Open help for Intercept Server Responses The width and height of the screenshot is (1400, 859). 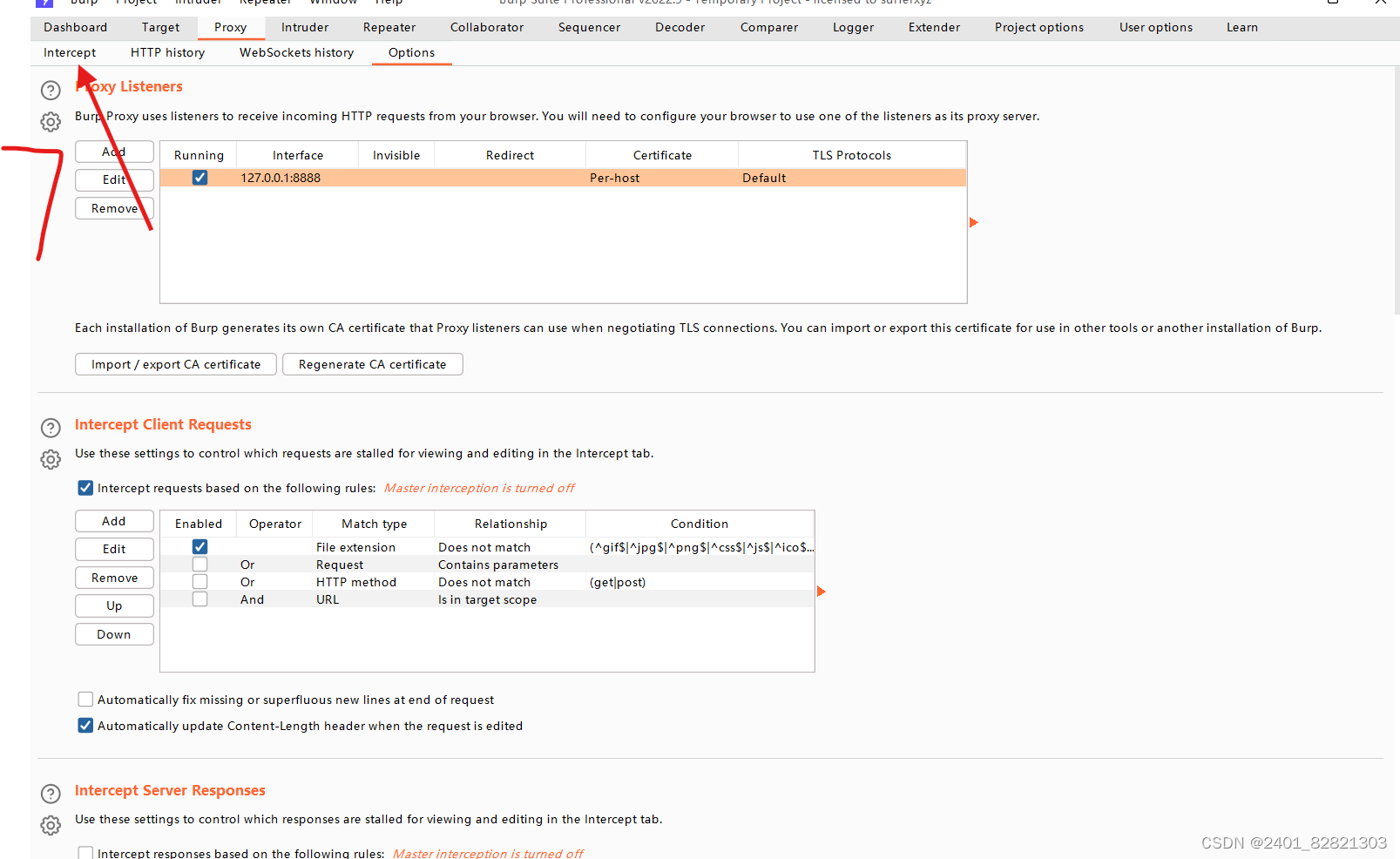(51, 794)
